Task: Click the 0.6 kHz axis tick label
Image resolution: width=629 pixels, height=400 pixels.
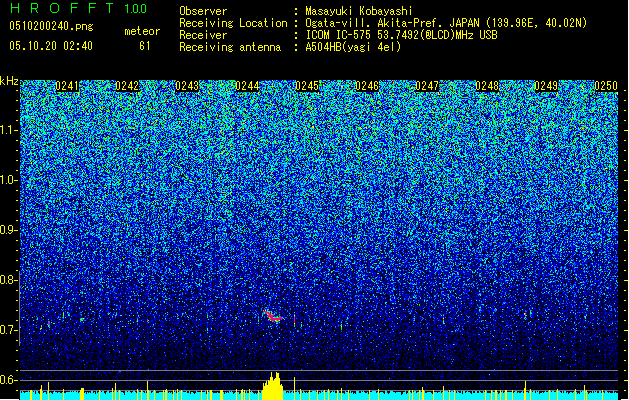Action: [9, 380]
